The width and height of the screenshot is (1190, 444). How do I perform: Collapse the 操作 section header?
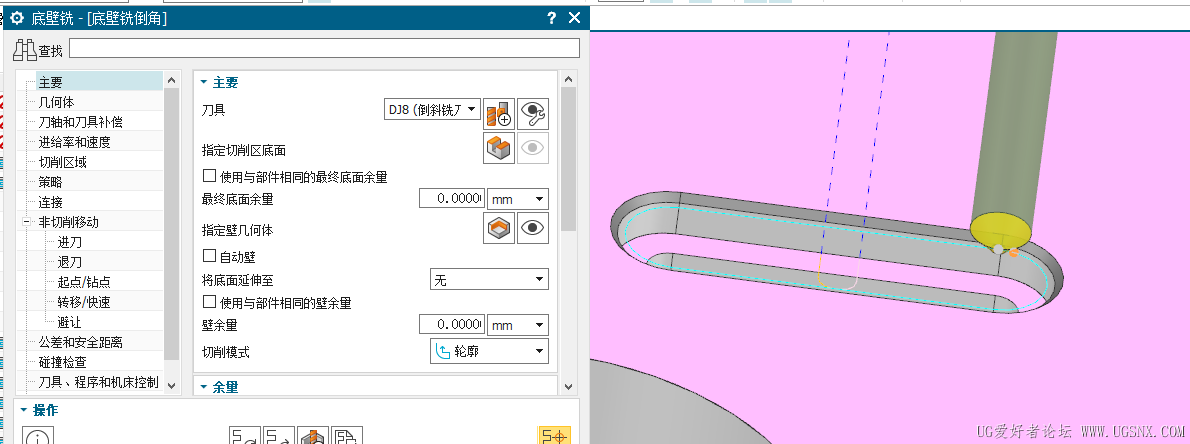pyautogui.click(x=39, y=410)
